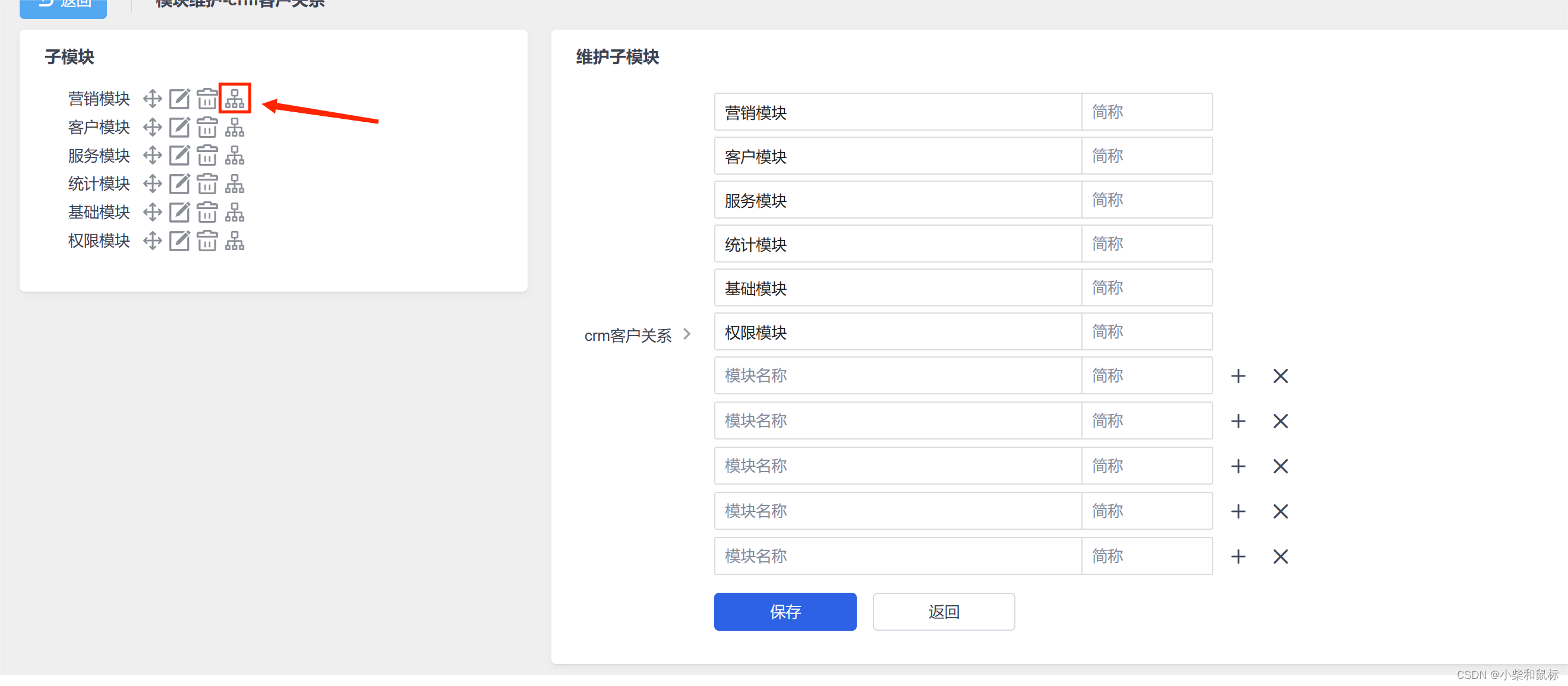Click the 权限模块 name input field
The image size is (1568, 686).
[x=897, y=333]
